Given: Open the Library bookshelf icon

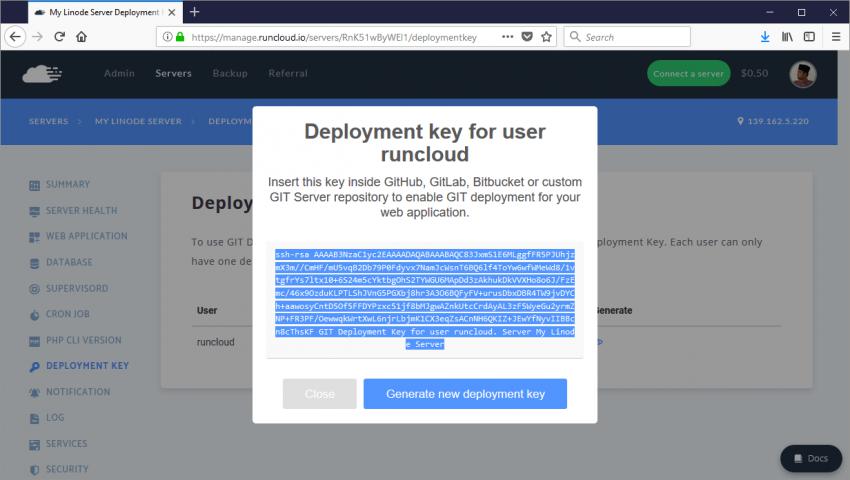Looking at the screenshot, I should [x=787, y=37].
